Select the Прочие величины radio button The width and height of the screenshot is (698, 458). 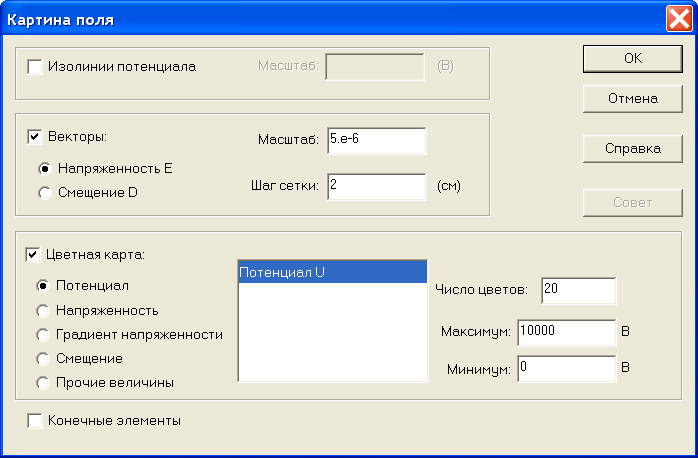click(43, 383)
